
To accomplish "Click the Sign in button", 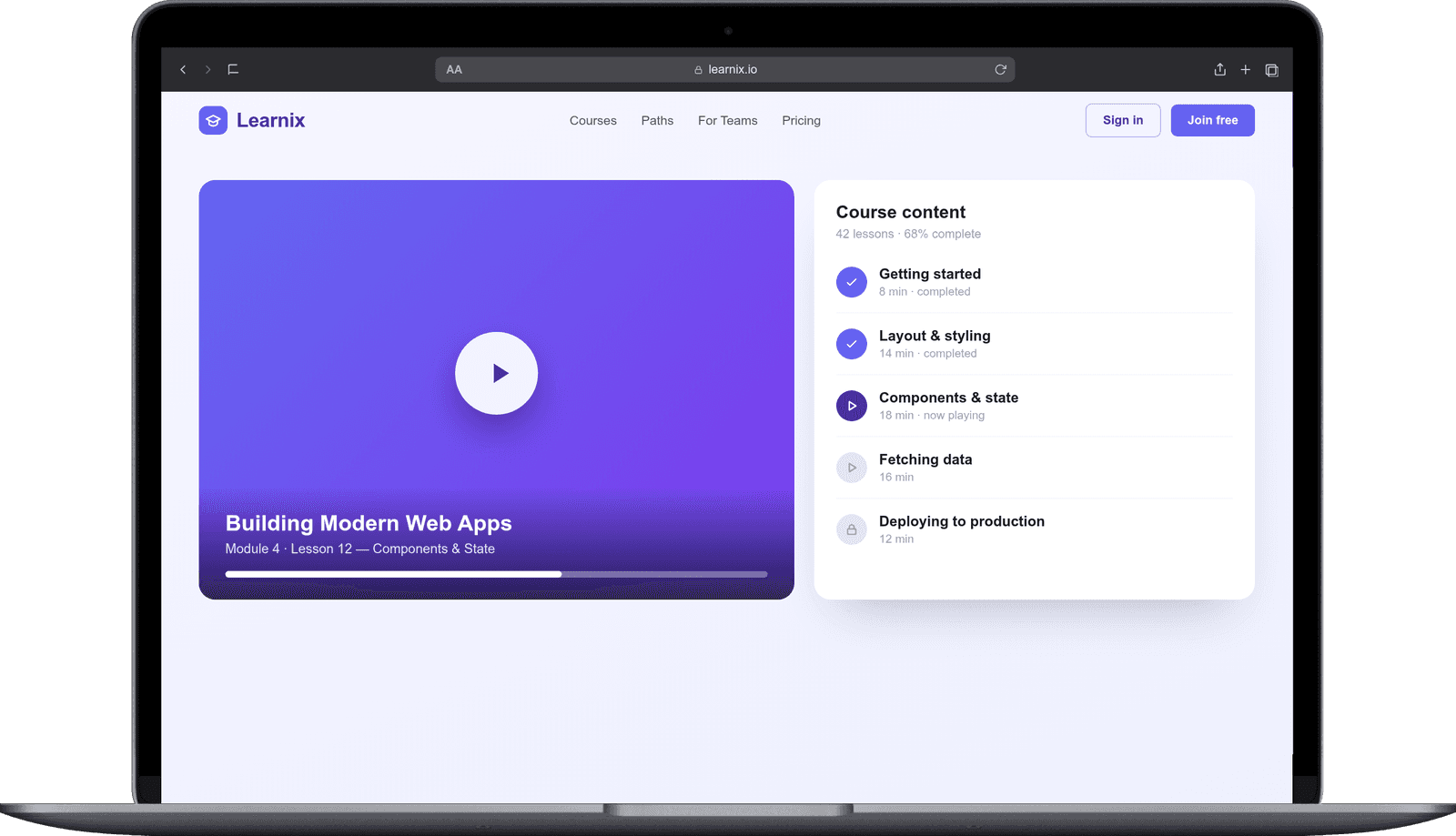I will 1123,120.
